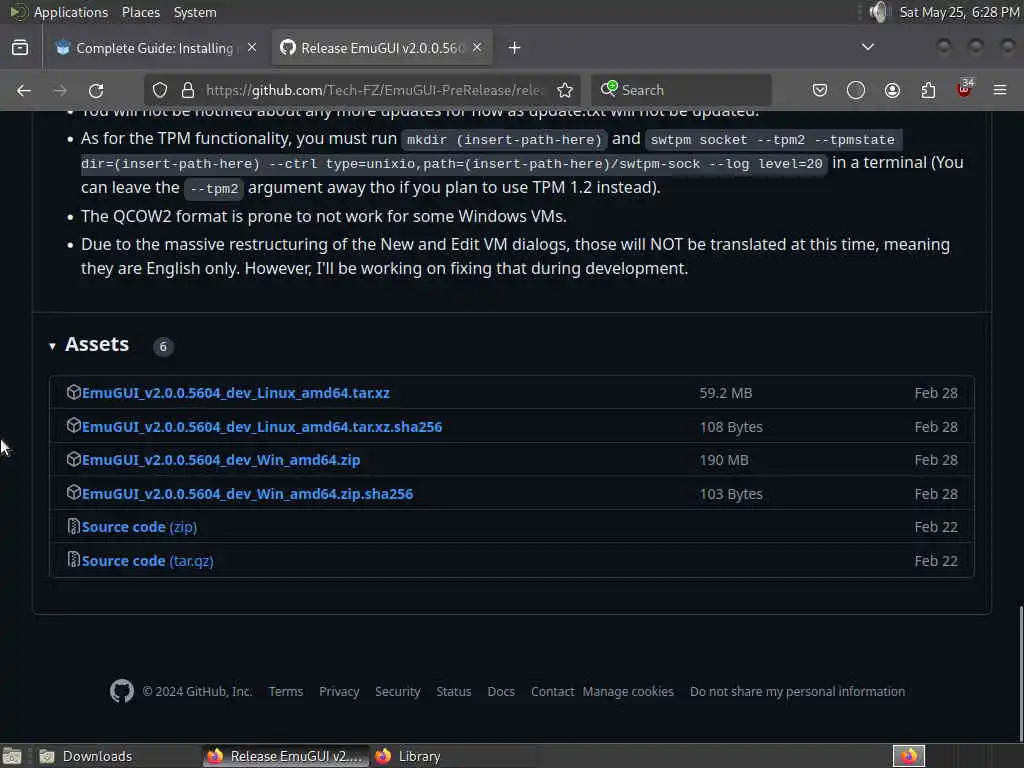Open the shield tracking protection icon

tap(160, 90)
